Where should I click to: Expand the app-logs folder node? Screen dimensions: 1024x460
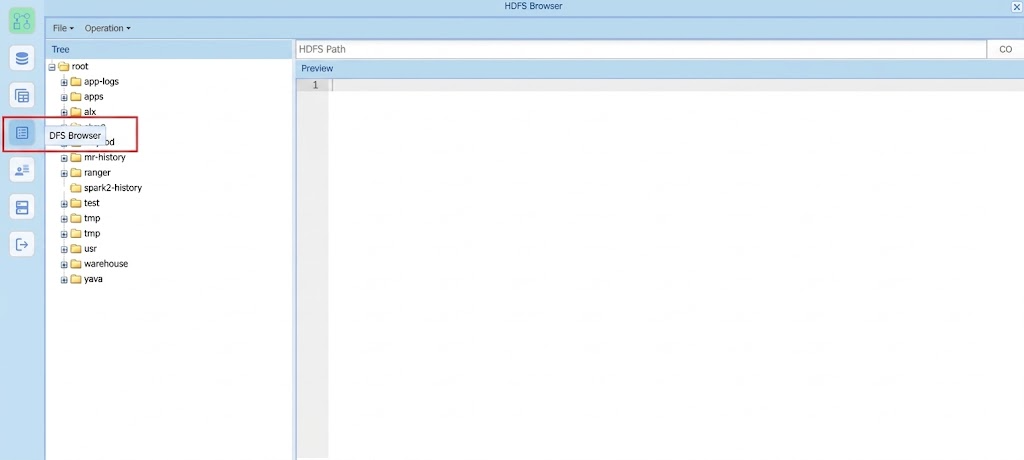pos(64,82)
